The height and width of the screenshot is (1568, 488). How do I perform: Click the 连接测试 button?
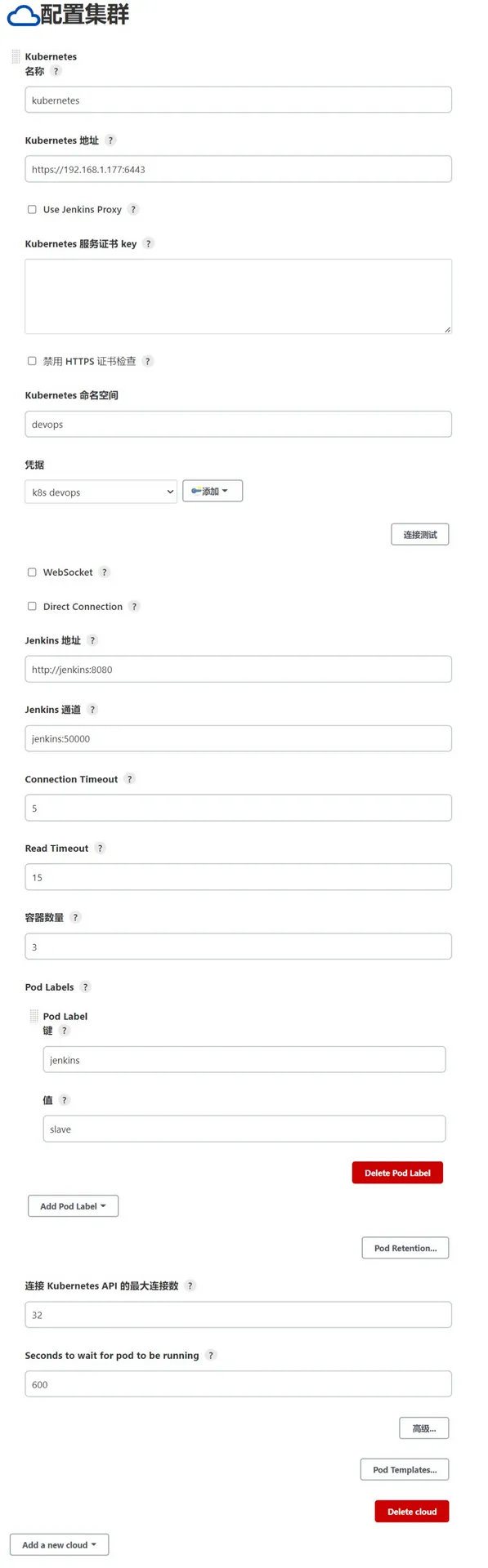click(x=420, y=535)
